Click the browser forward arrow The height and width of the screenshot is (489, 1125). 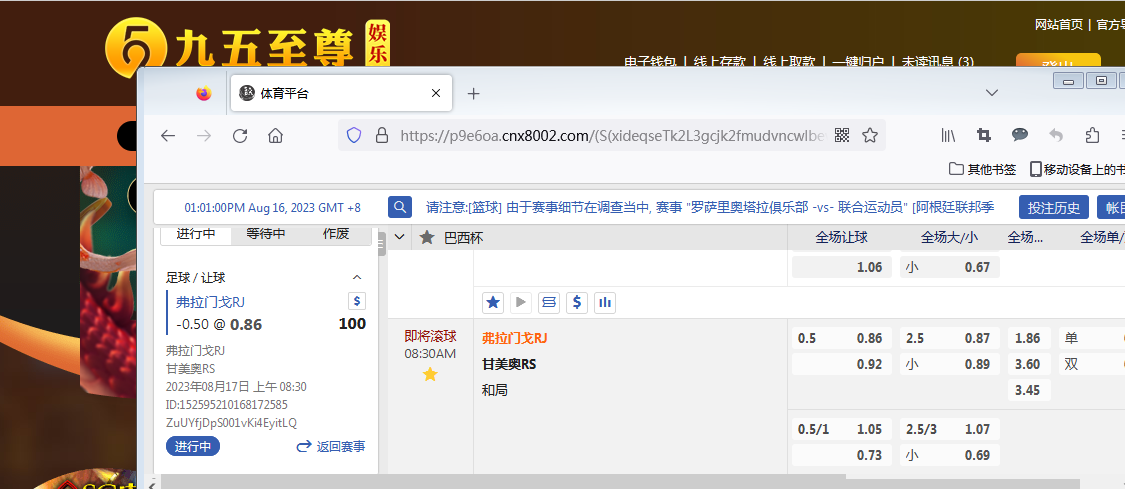[x=204, y=136]
